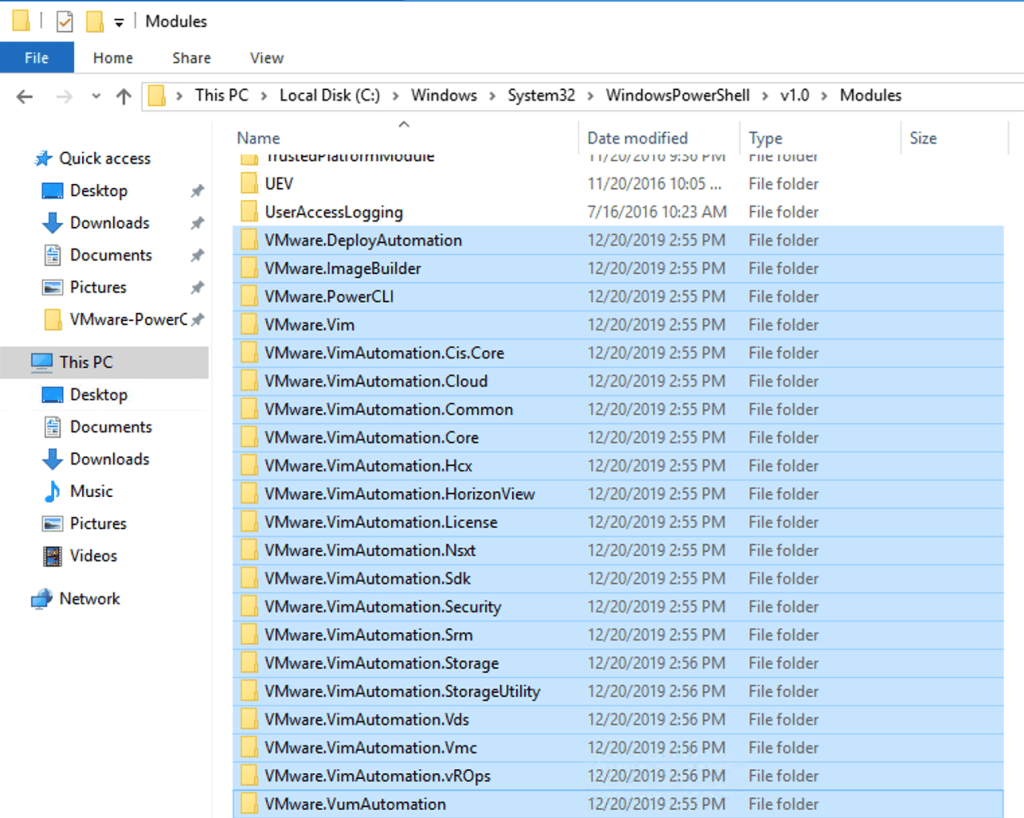Image resolution: width=1024 pixels, height=818 pixels.
Task: Expand chevron after Windows in address bar
Action: point(492,96)
